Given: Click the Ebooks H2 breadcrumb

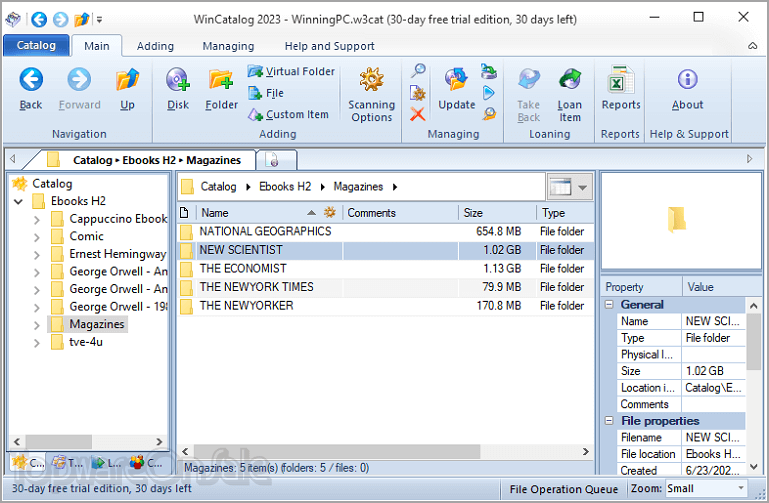Looking at the screenshot, I should tap(285, 187).
